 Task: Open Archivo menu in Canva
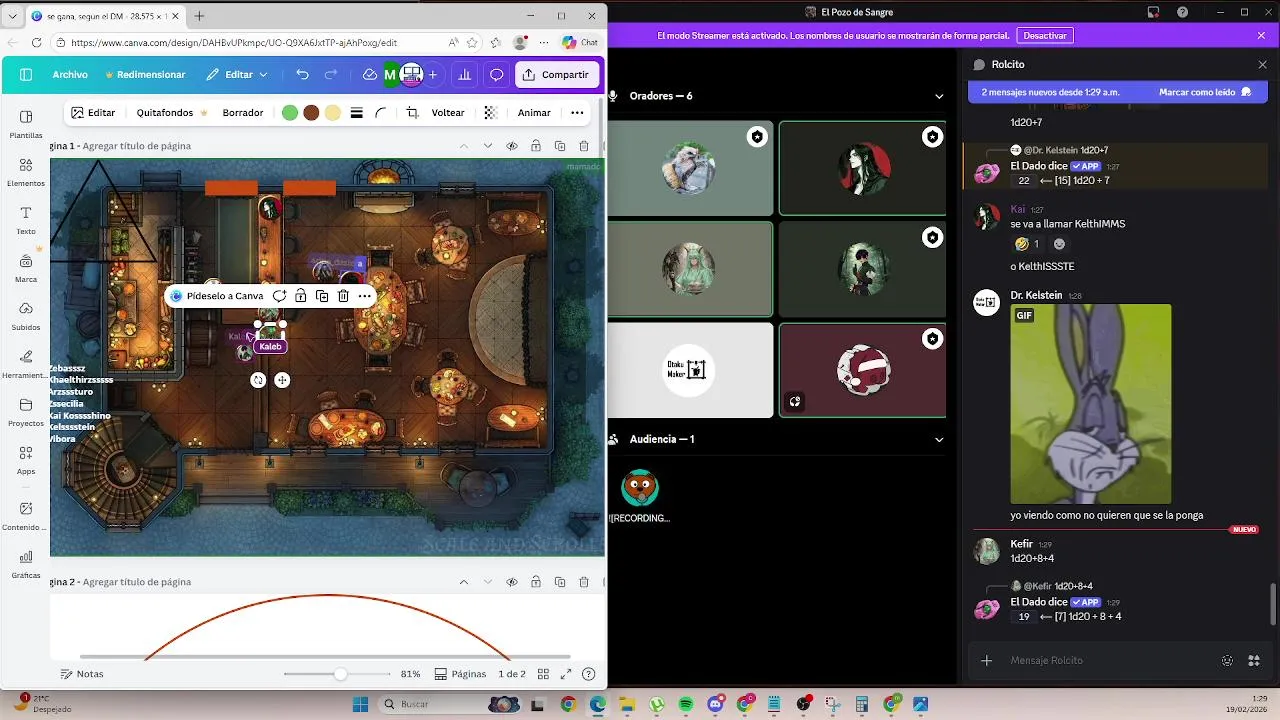pos(70,75)
